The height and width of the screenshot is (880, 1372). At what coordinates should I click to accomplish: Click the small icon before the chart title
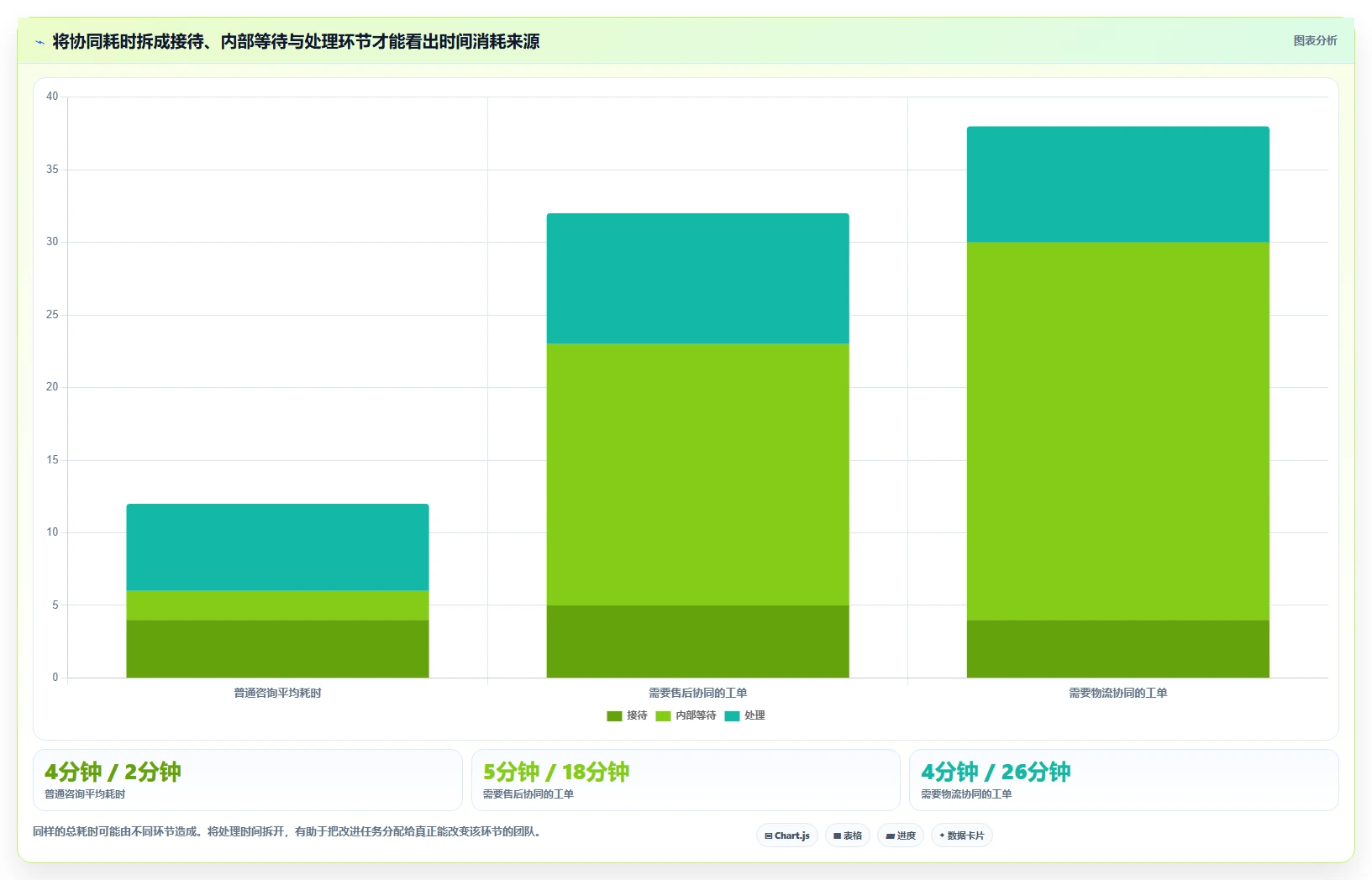39,42
